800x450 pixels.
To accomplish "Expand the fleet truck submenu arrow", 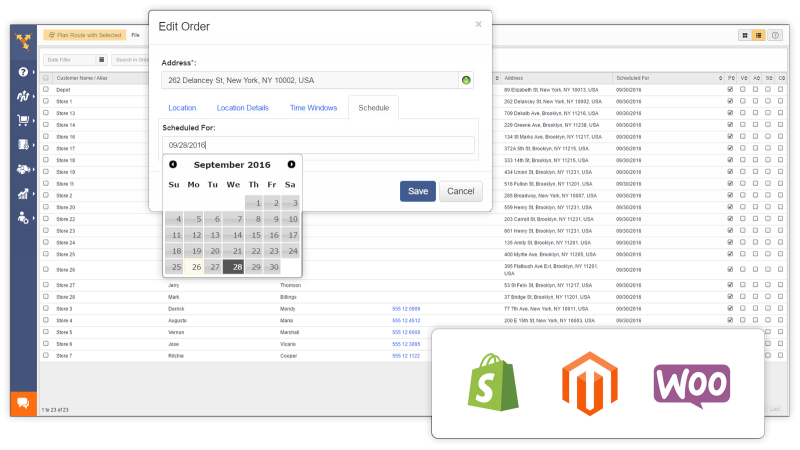I will (x=34, y=169).
